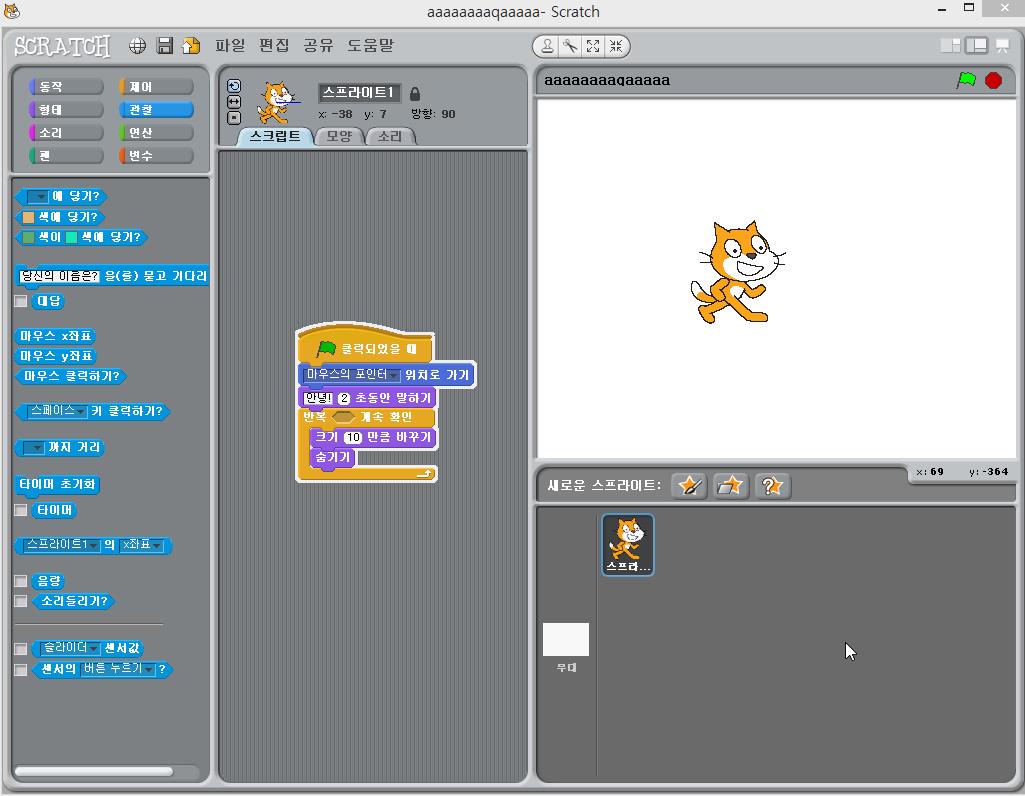Switch to presentation mode icon
This screenshot has width=1025, height=796.
(1002, 46)
